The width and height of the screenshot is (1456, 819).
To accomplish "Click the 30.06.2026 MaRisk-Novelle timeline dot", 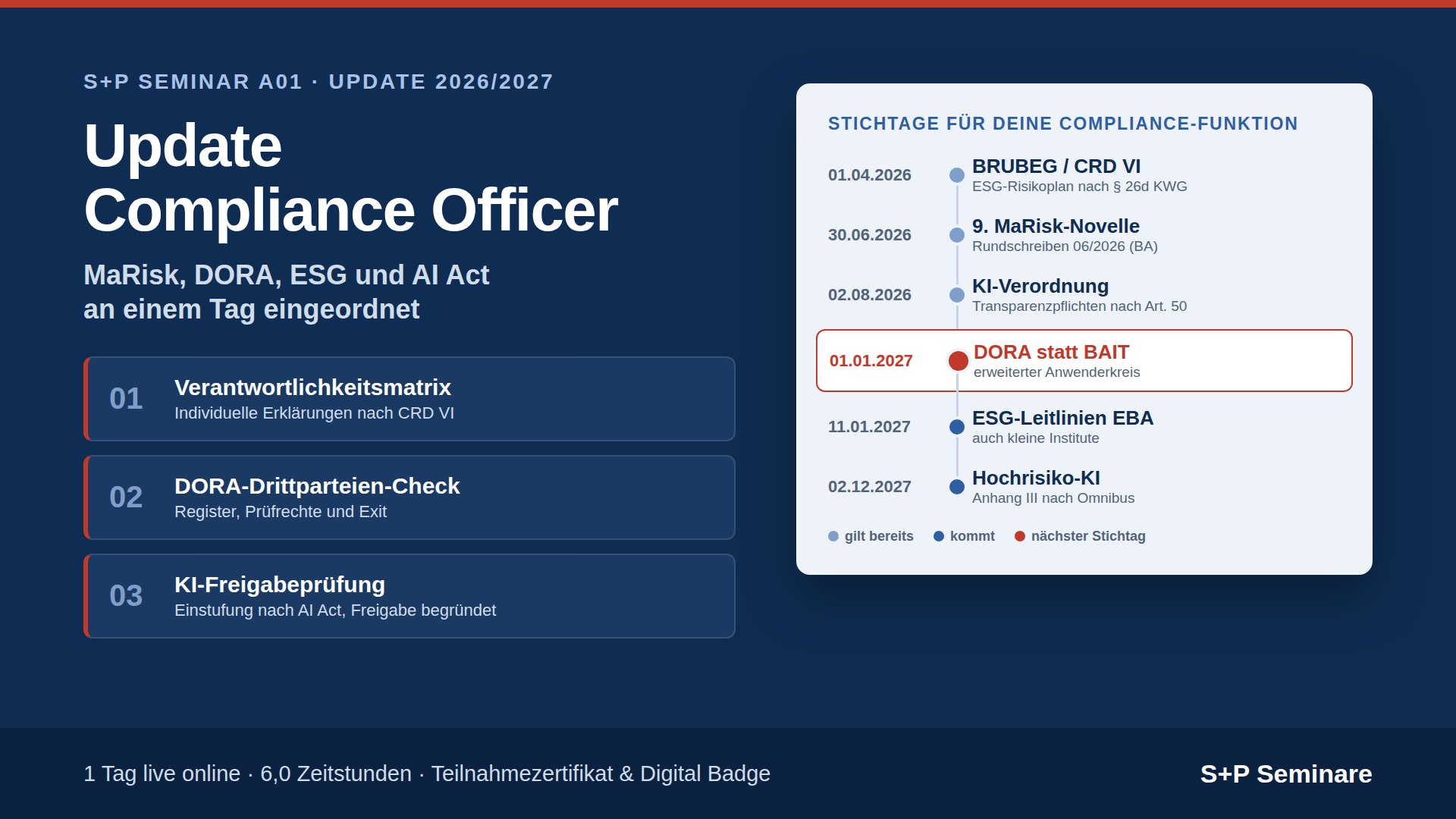I will [x=957, y=235].
